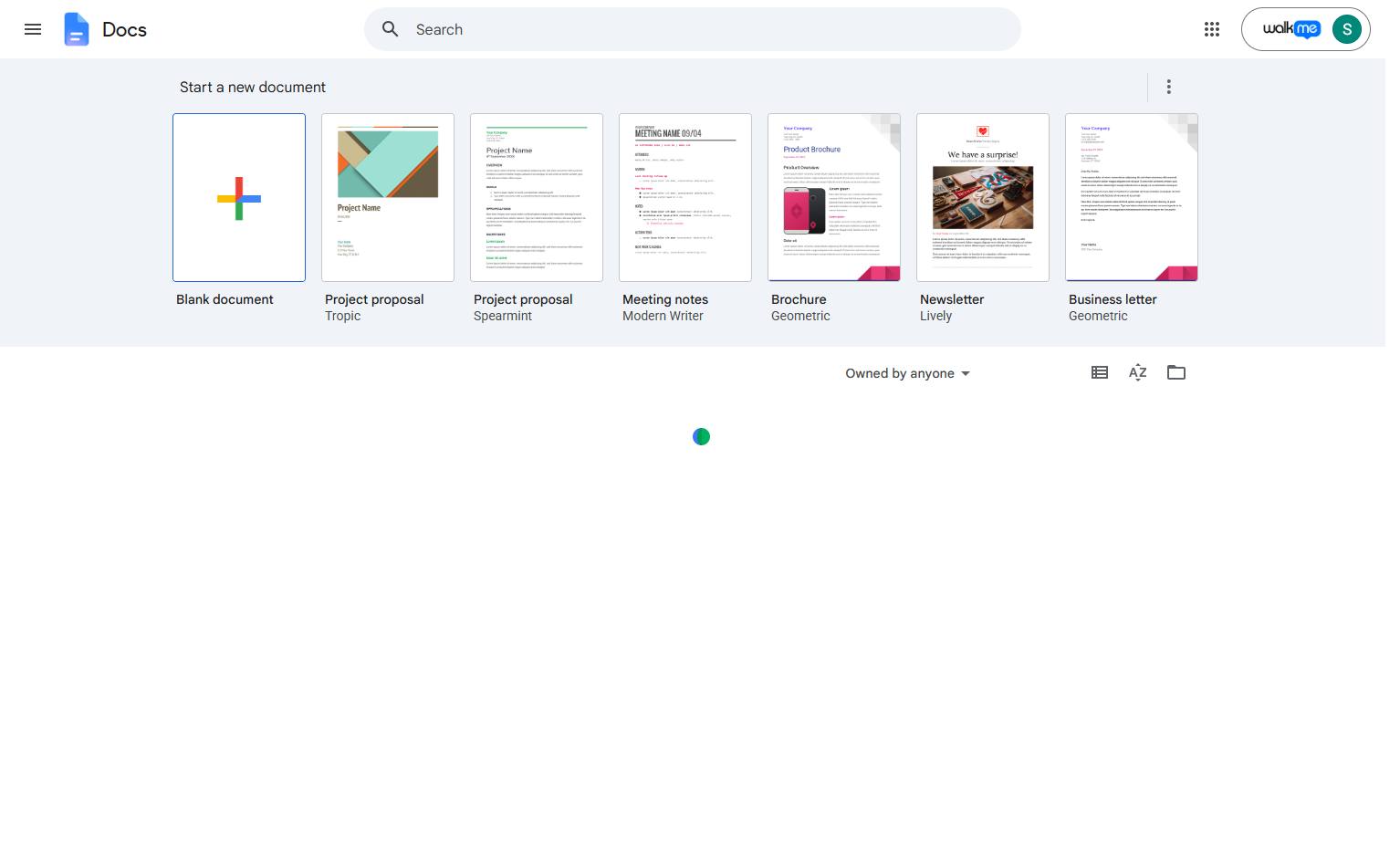
Task: Click the Docs logo icon
Action: pyautogui.click(x=77, y=29)
